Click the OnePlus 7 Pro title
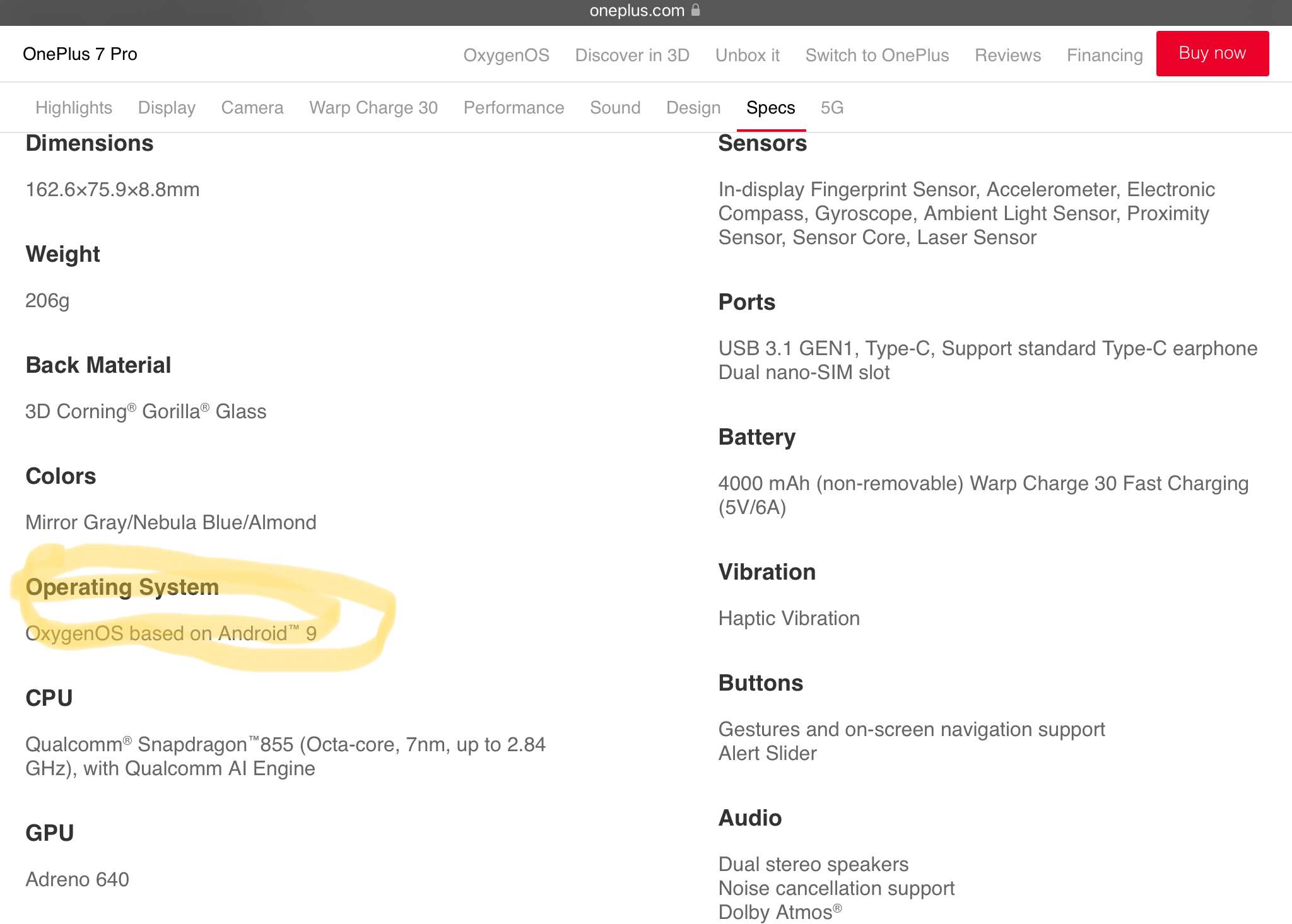Image resolution: width=1292 pixels, height=924 pixels. 80,54
